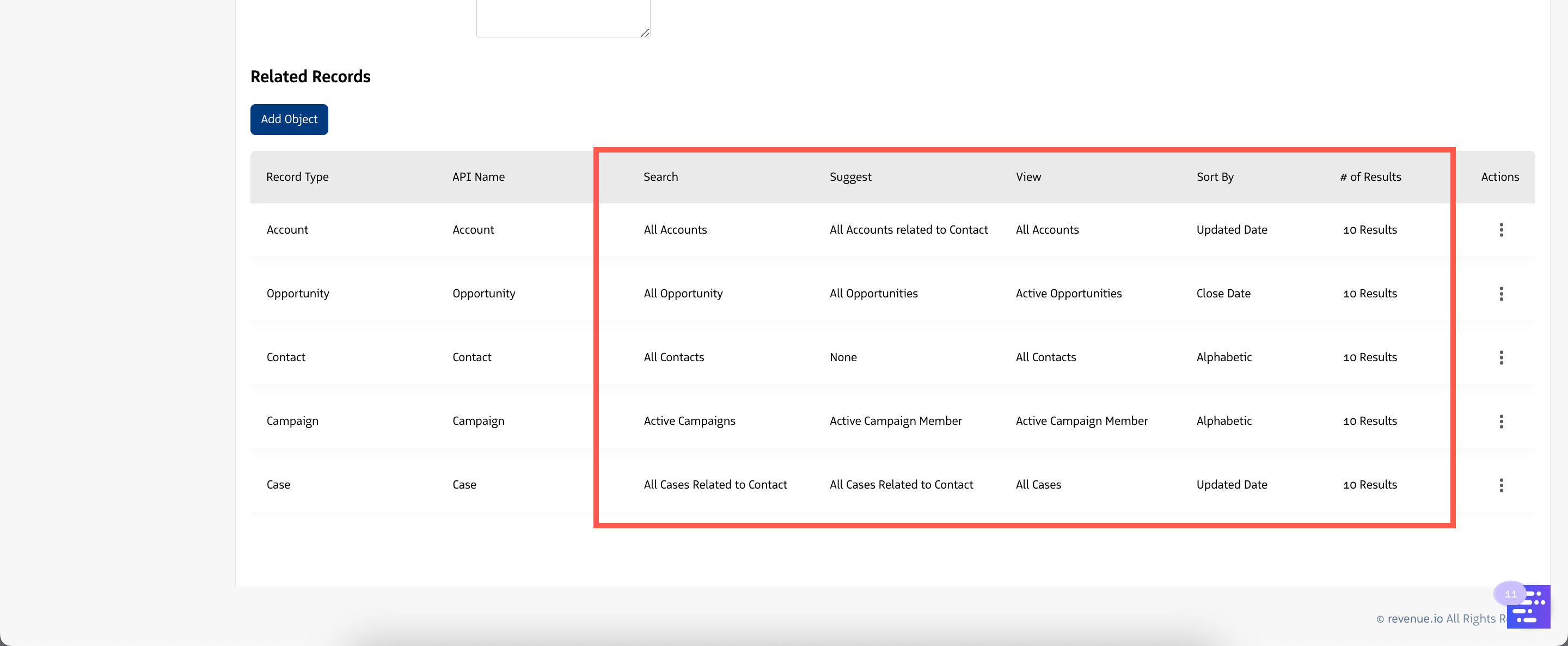Click 10 Results in the Case row
This screenshot has height=646, width=1568.
click(1370, 485)
